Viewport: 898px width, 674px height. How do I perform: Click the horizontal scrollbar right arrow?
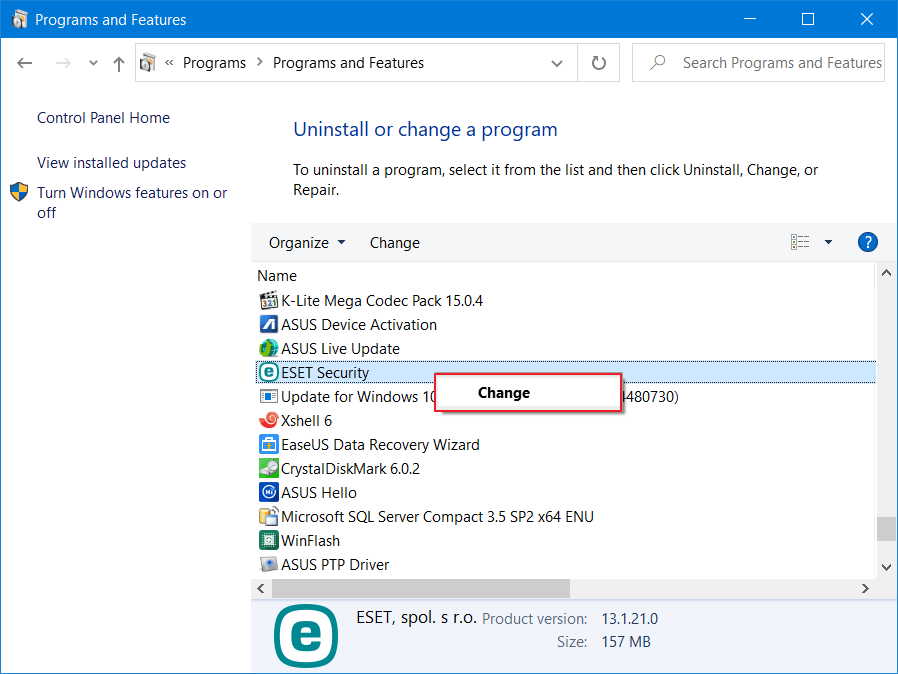click(866, 589)
